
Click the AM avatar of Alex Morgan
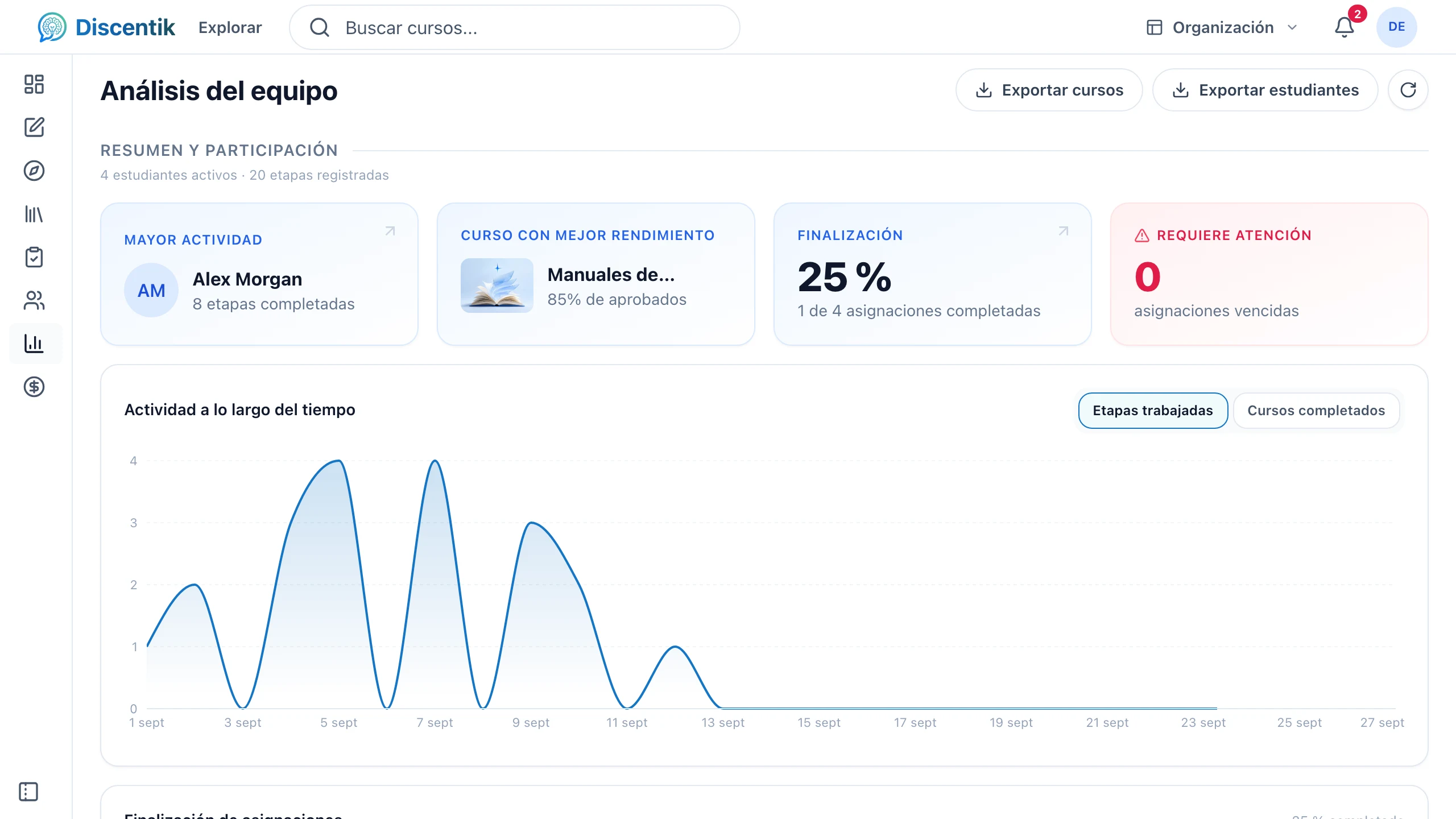coord(151,290)
